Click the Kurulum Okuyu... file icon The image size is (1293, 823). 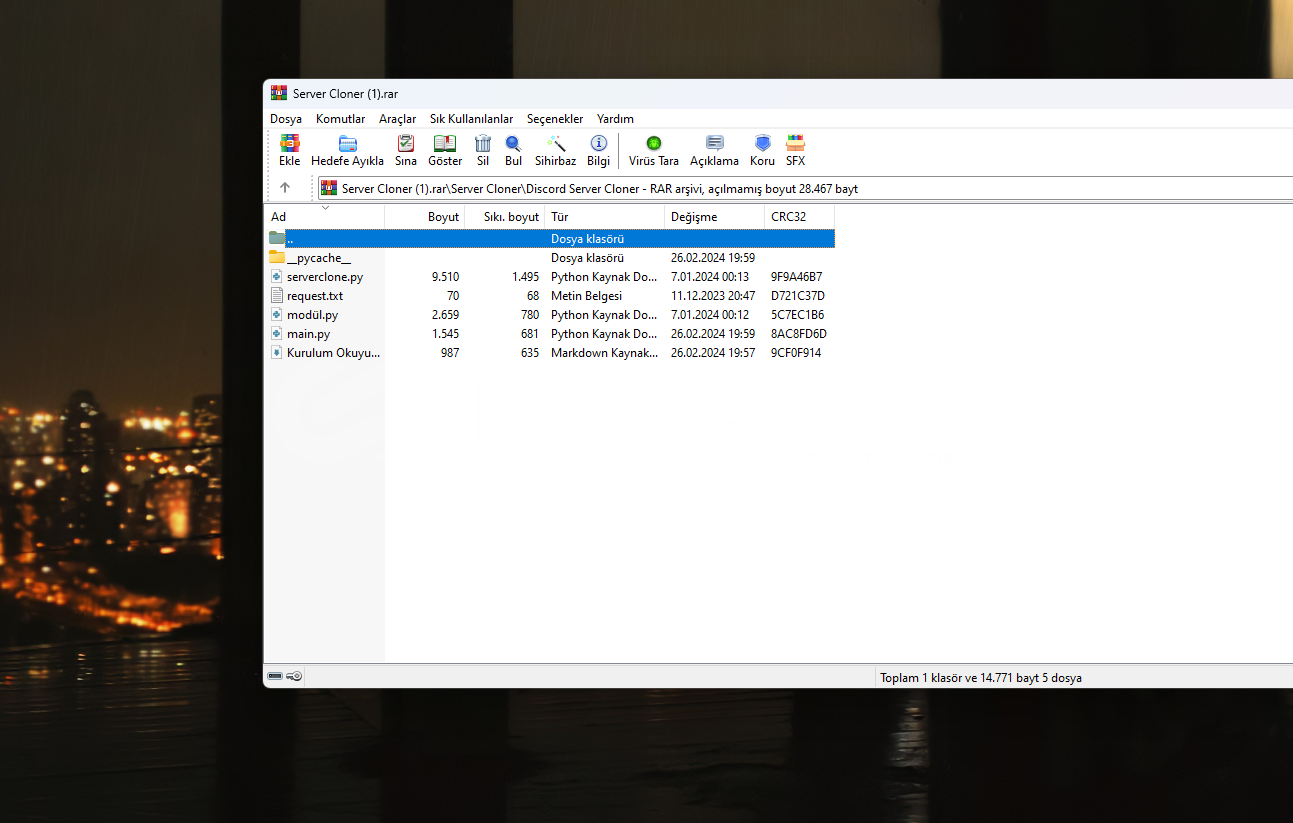click(x=277, y=352)
